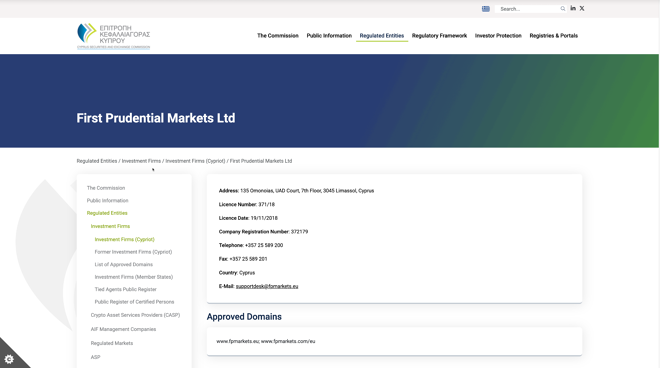Expand Registries & Portals menu
Image resolution: width=660 pixels, height=368 pixels.
click(554, 36)
